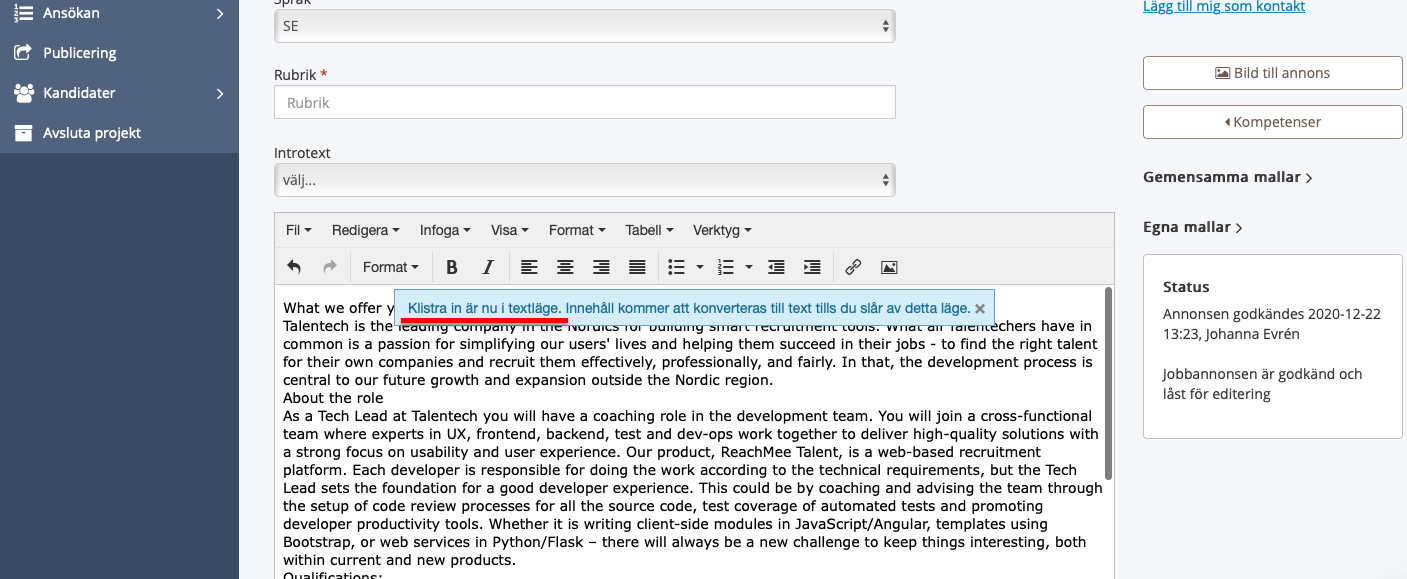Viewport: 1407px width, 579px height.
Task: Open the Infoga menu
Action: tap(445, 230)
